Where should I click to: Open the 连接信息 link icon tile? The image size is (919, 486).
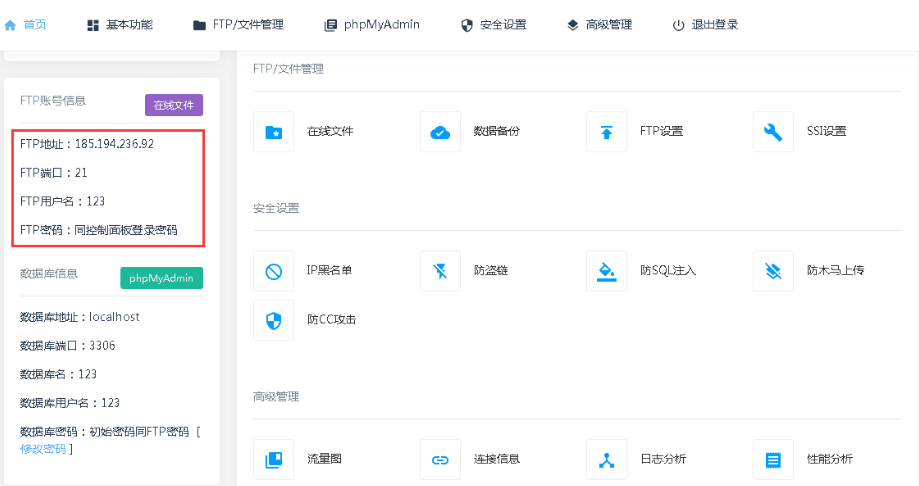440,460
